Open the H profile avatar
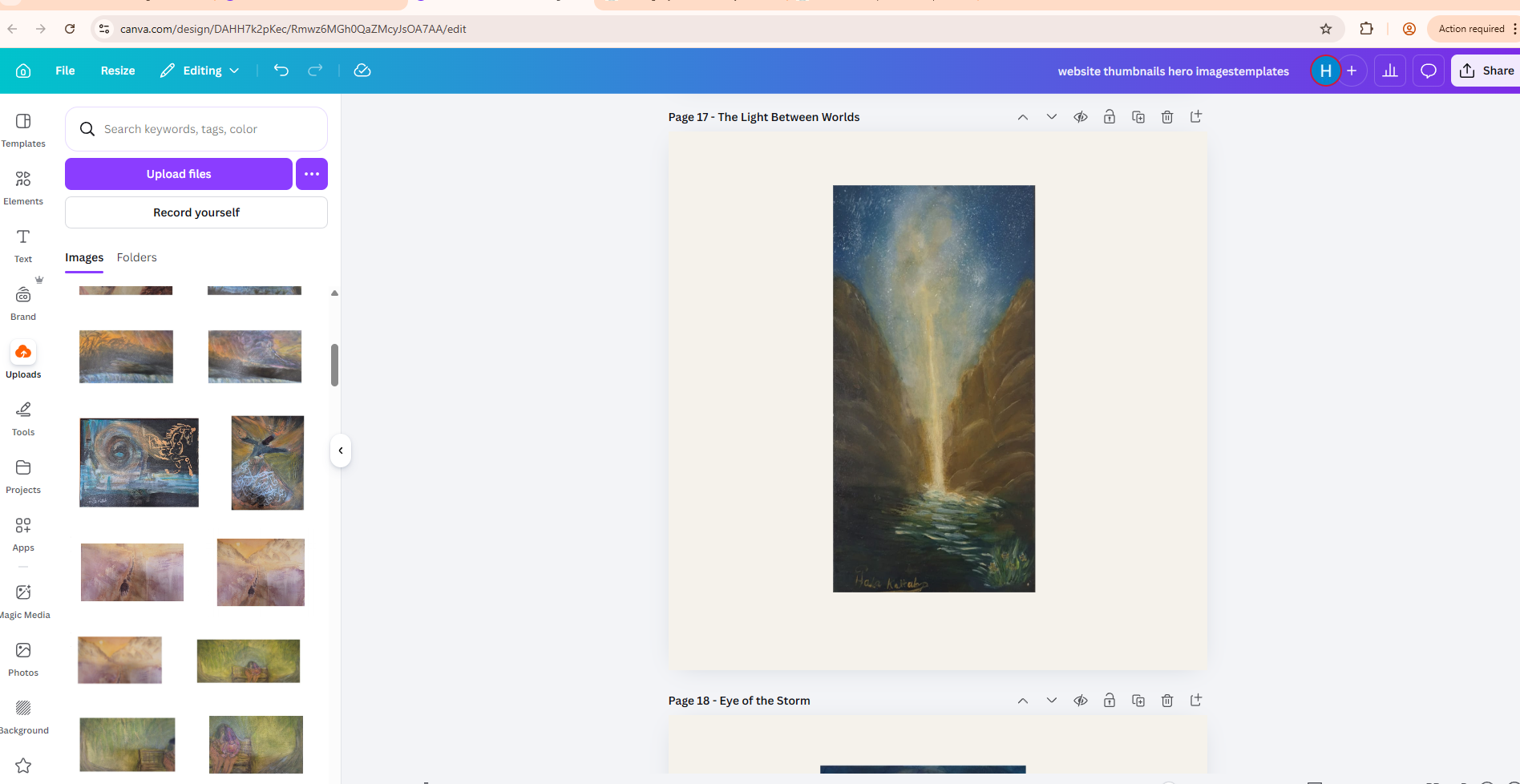This screenshot has height=784, width=1520. [1325, 71]
